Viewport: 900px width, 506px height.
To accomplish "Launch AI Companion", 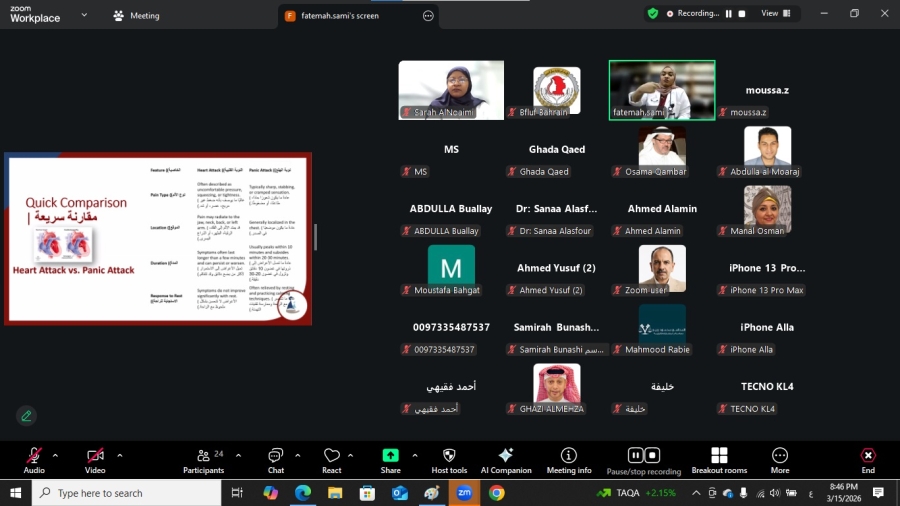I will tap(506, 456).
